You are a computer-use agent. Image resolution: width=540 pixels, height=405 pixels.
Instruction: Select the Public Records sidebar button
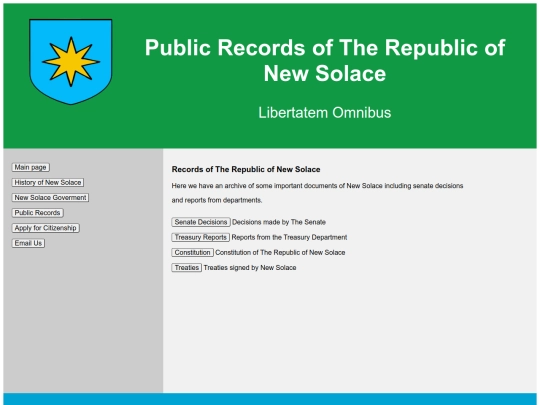tap(38, 213)
